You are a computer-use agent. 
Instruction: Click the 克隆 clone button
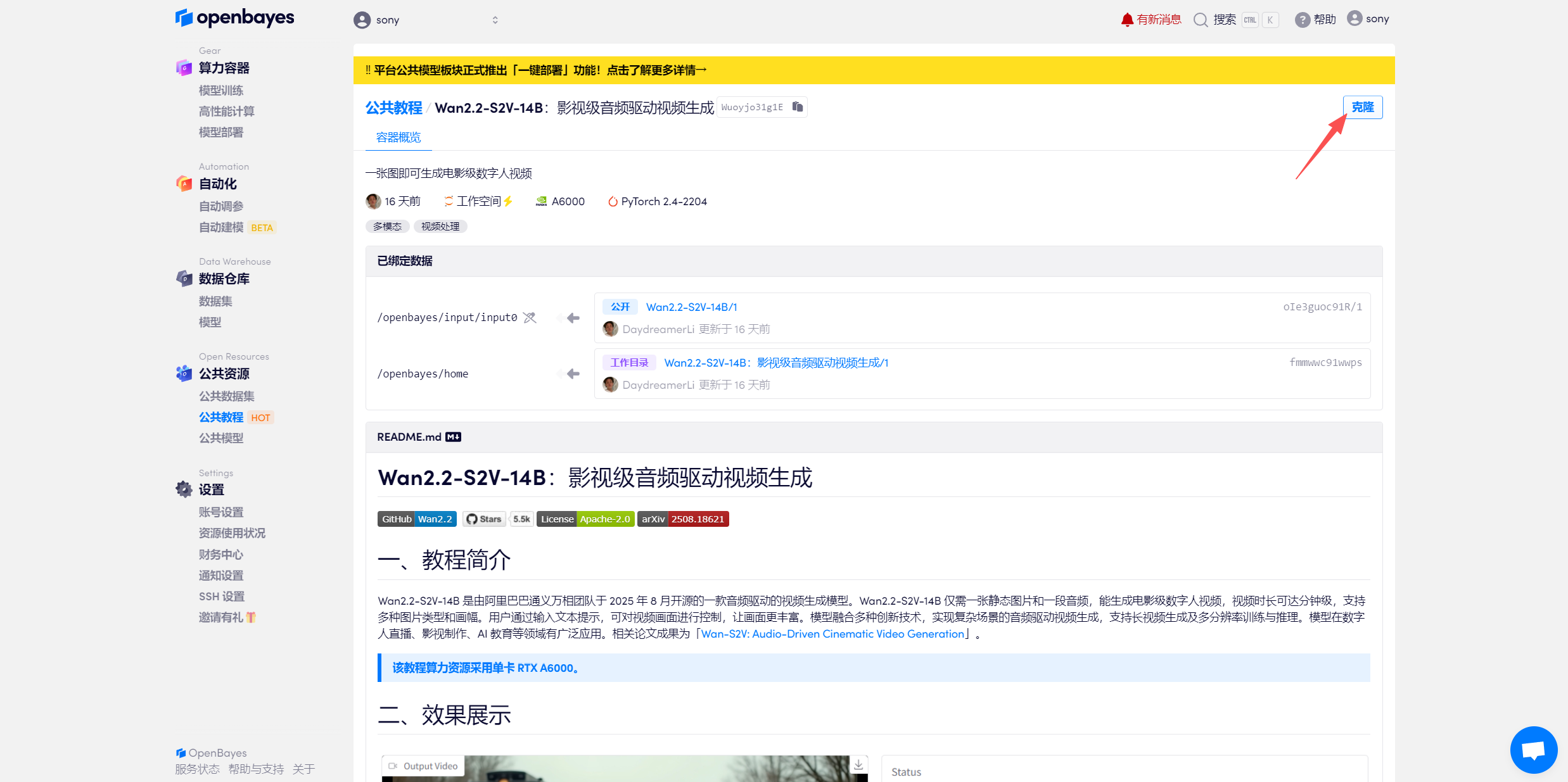point(1362,107)
